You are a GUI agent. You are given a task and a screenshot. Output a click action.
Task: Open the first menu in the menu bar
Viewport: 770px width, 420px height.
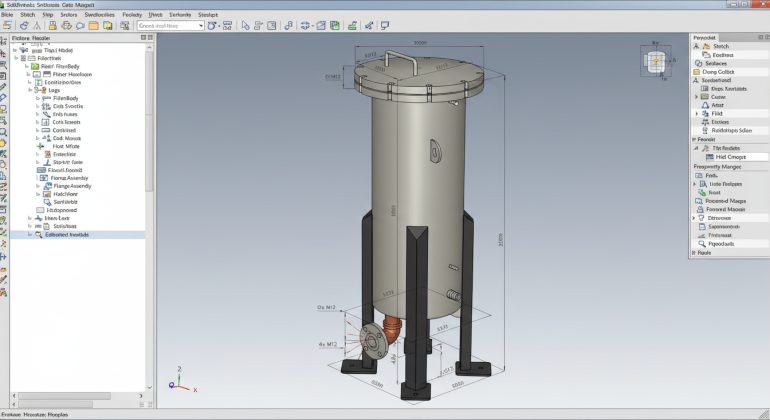[7, 15]
